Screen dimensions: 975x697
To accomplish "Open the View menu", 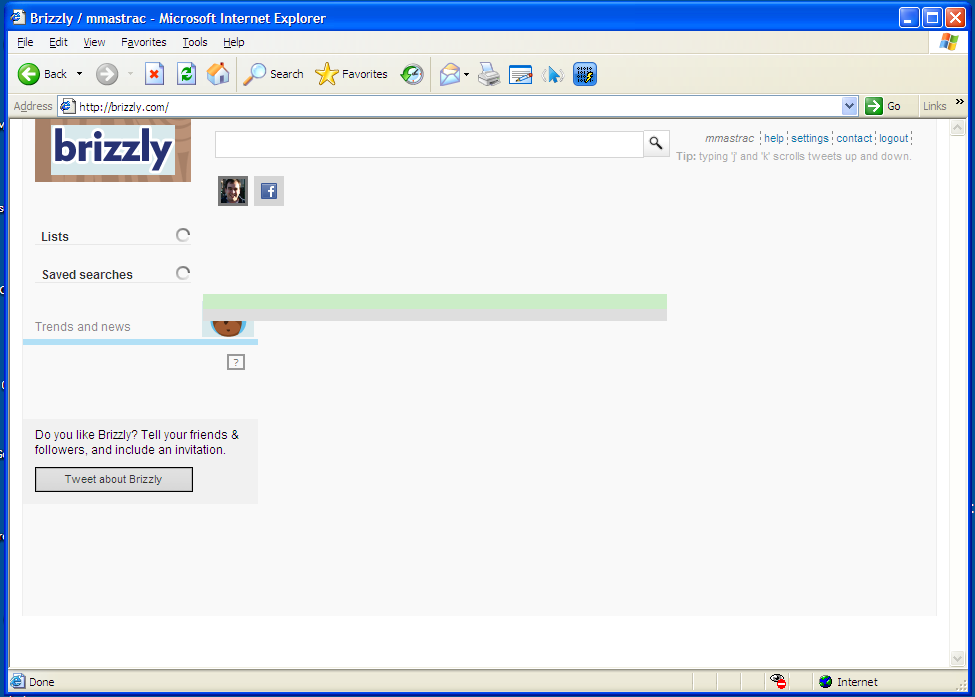I will click(95, 42).
